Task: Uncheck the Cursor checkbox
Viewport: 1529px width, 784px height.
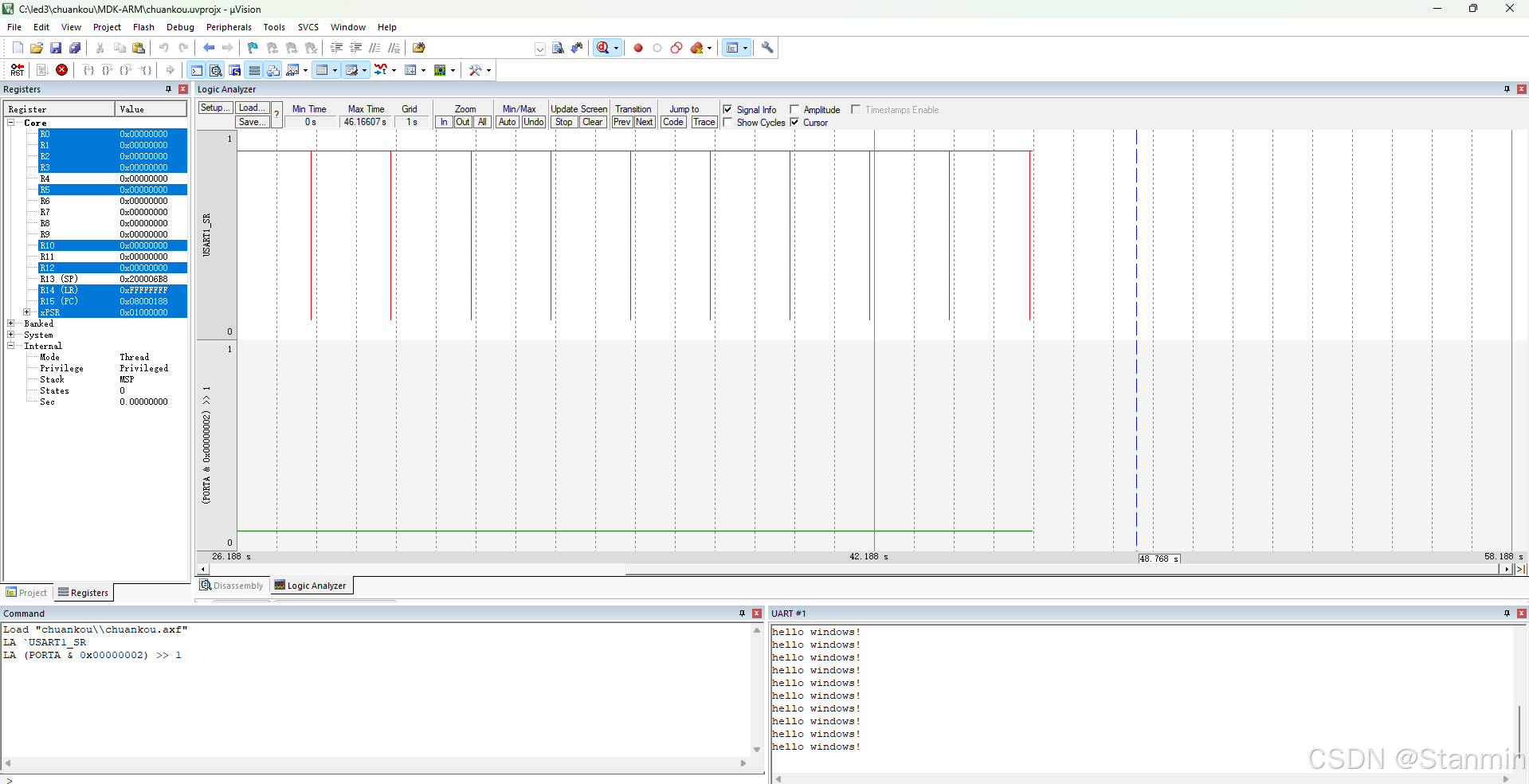Action: coord(794,122)
